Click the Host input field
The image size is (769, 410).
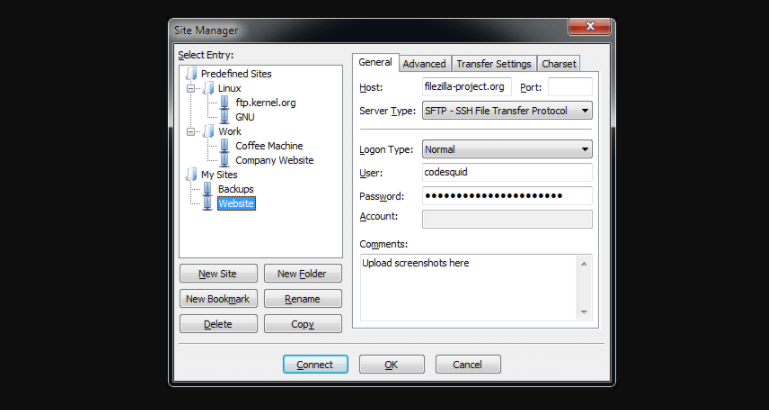click(466, 87)
